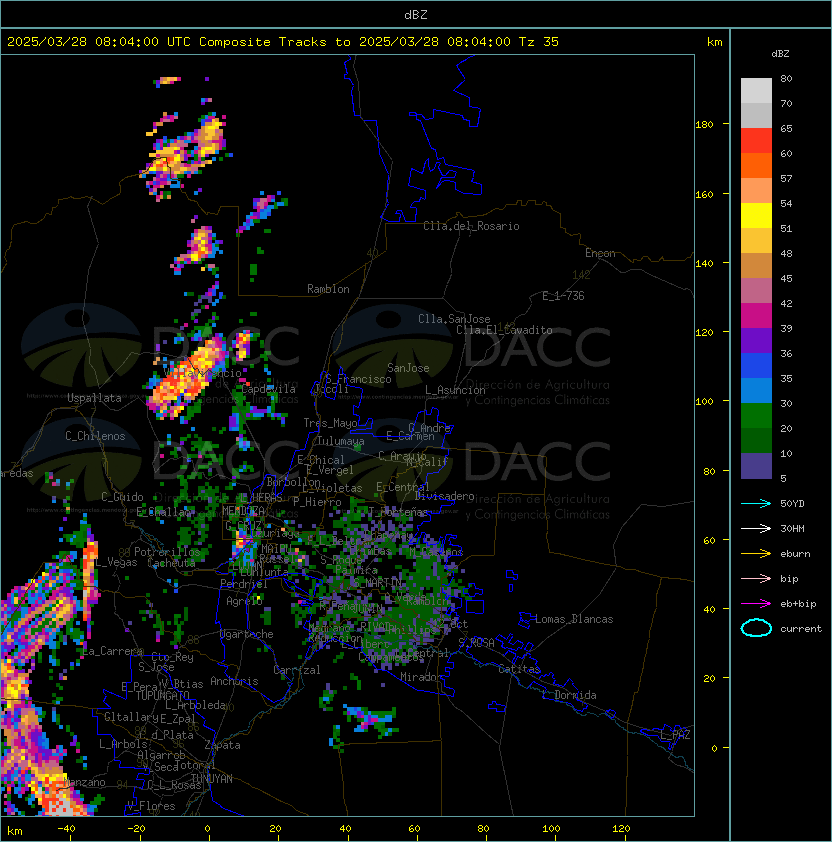Screen dimensions: 832x842
Task: Click the 'SanJose' label below the Clla.SanJose label
Action: point(408,368)
